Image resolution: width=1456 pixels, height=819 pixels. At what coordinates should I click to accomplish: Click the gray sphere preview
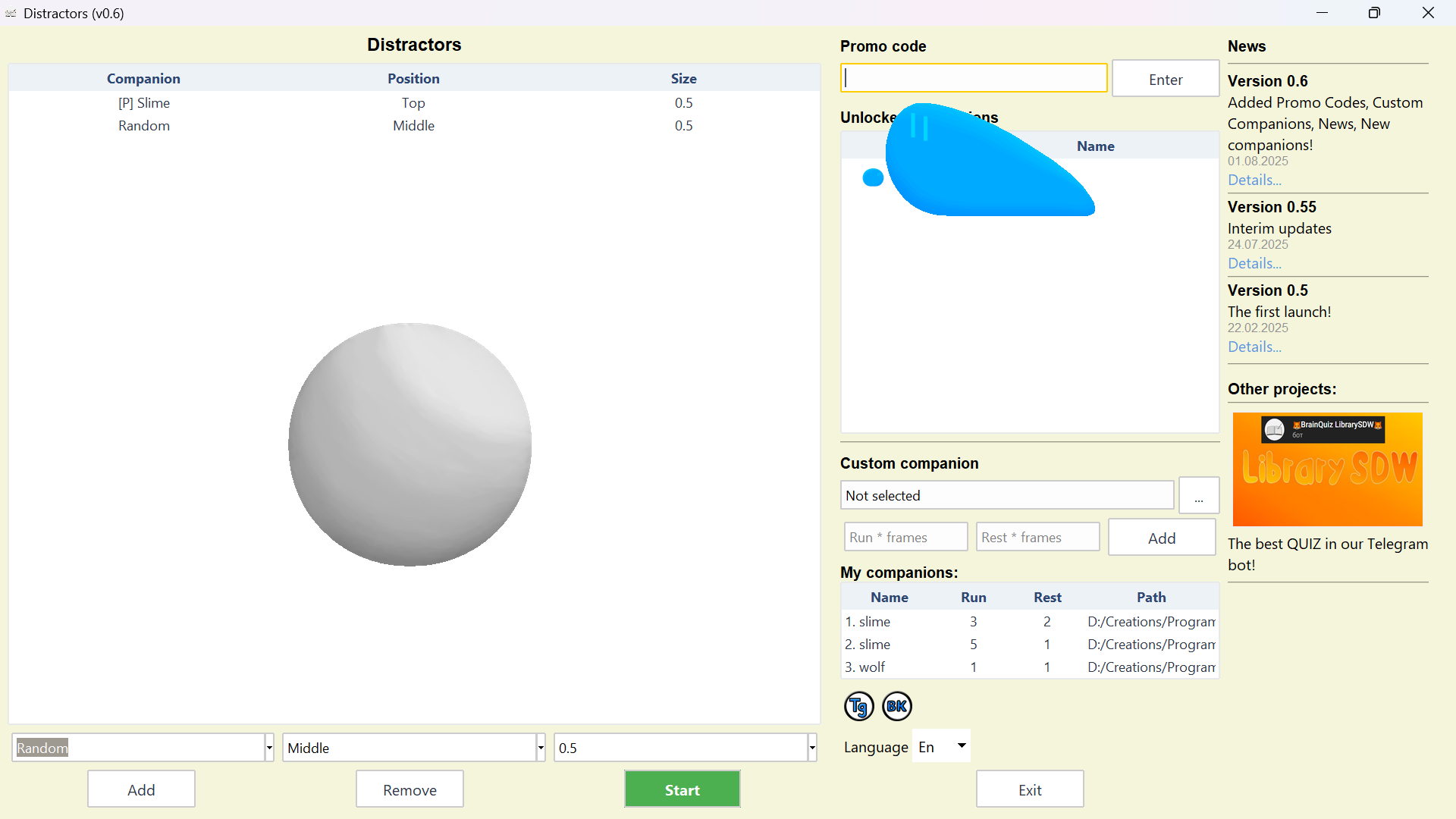pos(409,444)
